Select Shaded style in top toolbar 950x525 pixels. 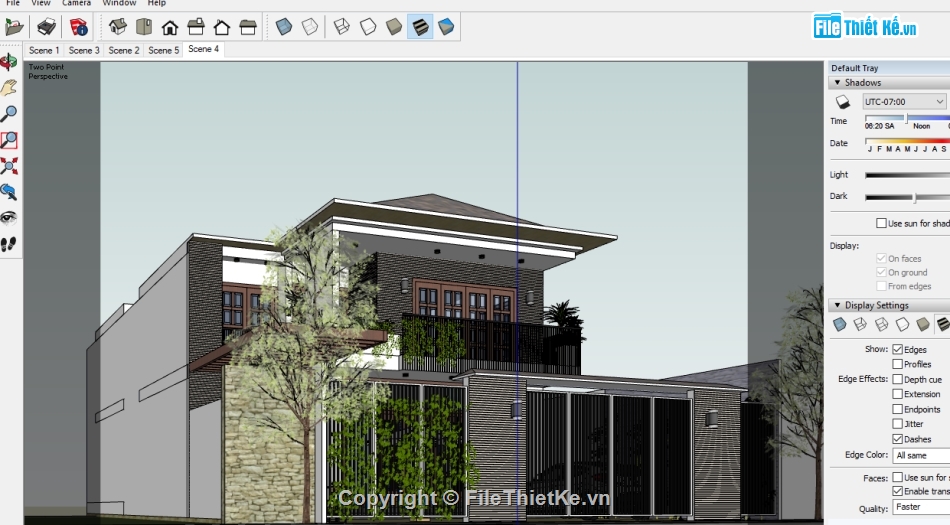tap(394, 27)
